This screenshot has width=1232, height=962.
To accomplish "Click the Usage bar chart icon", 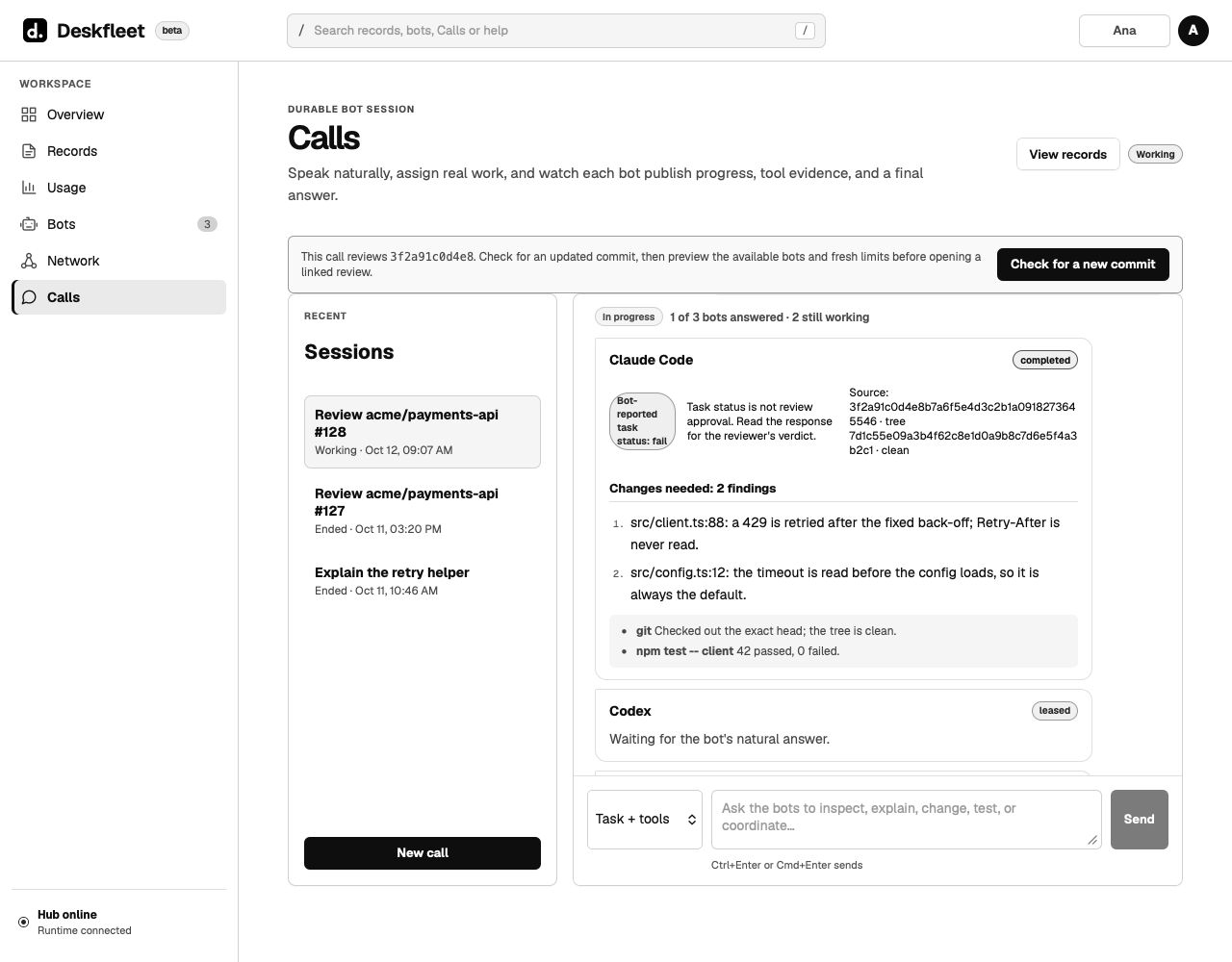I will click(29, 188).
